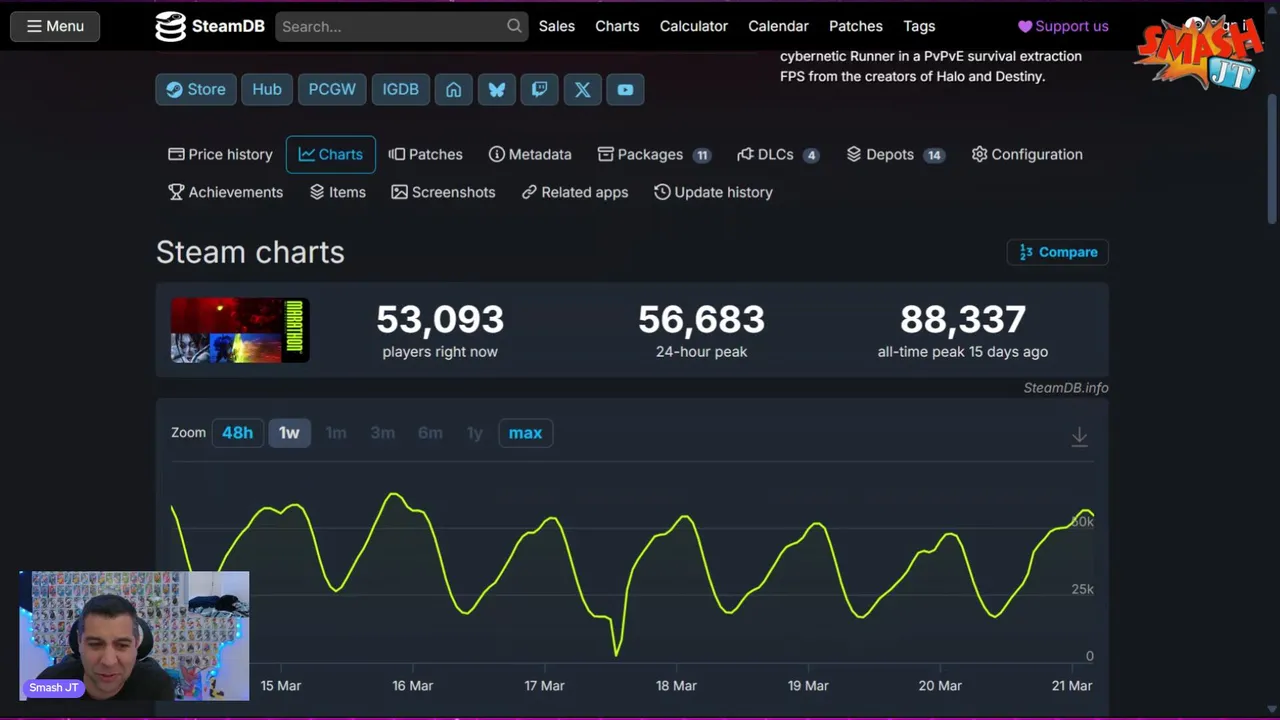Click the Compare button

tap(1058, 252)
